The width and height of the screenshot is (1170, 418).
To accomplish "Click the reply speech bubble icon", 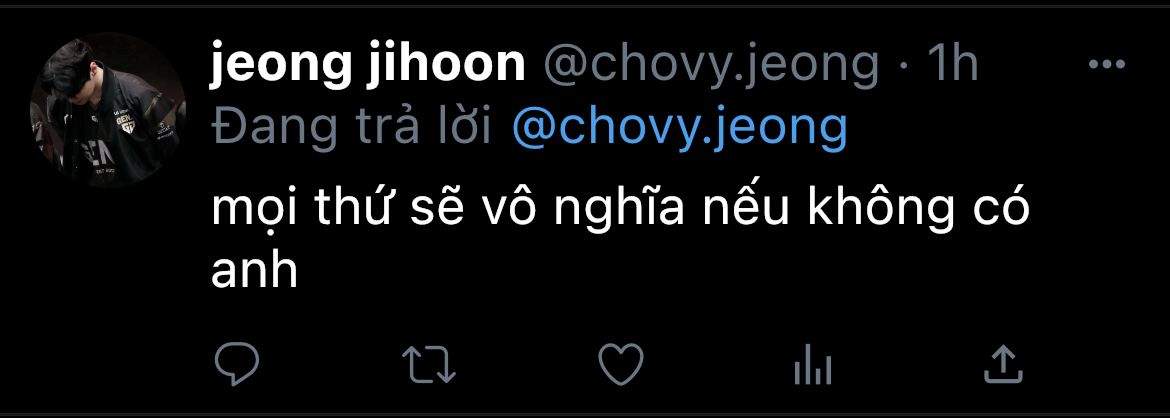I will point(237,364).
